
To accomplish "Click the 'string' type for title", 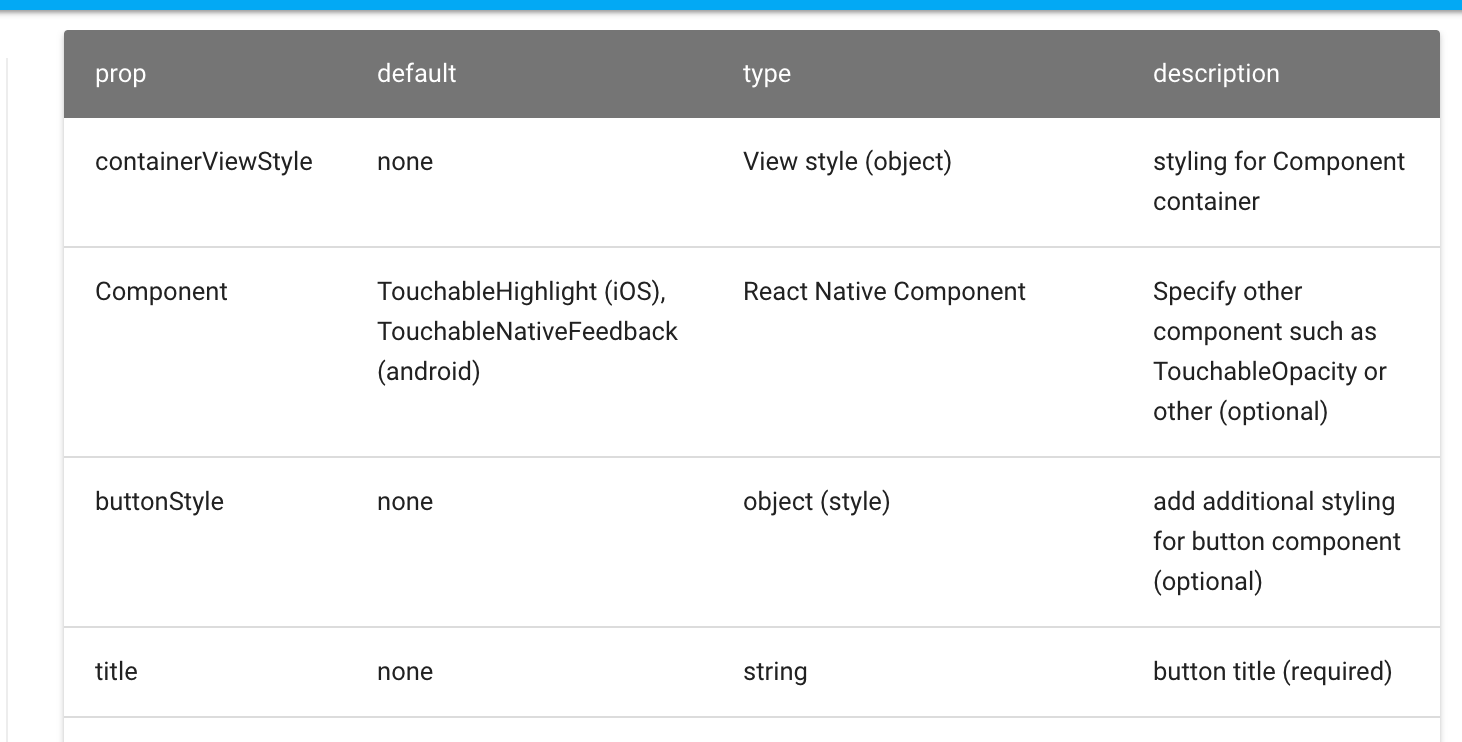I will pyautogui.click(x=775, y=671).
